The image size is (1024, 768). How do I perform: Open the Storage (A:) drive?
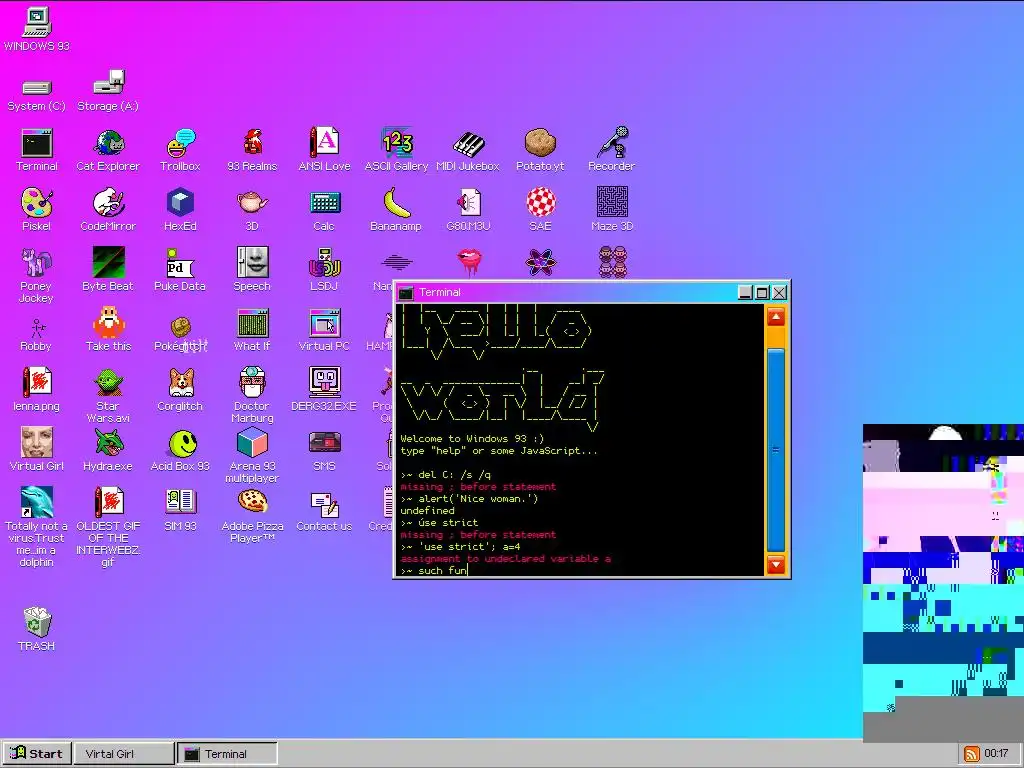(108, 91)
